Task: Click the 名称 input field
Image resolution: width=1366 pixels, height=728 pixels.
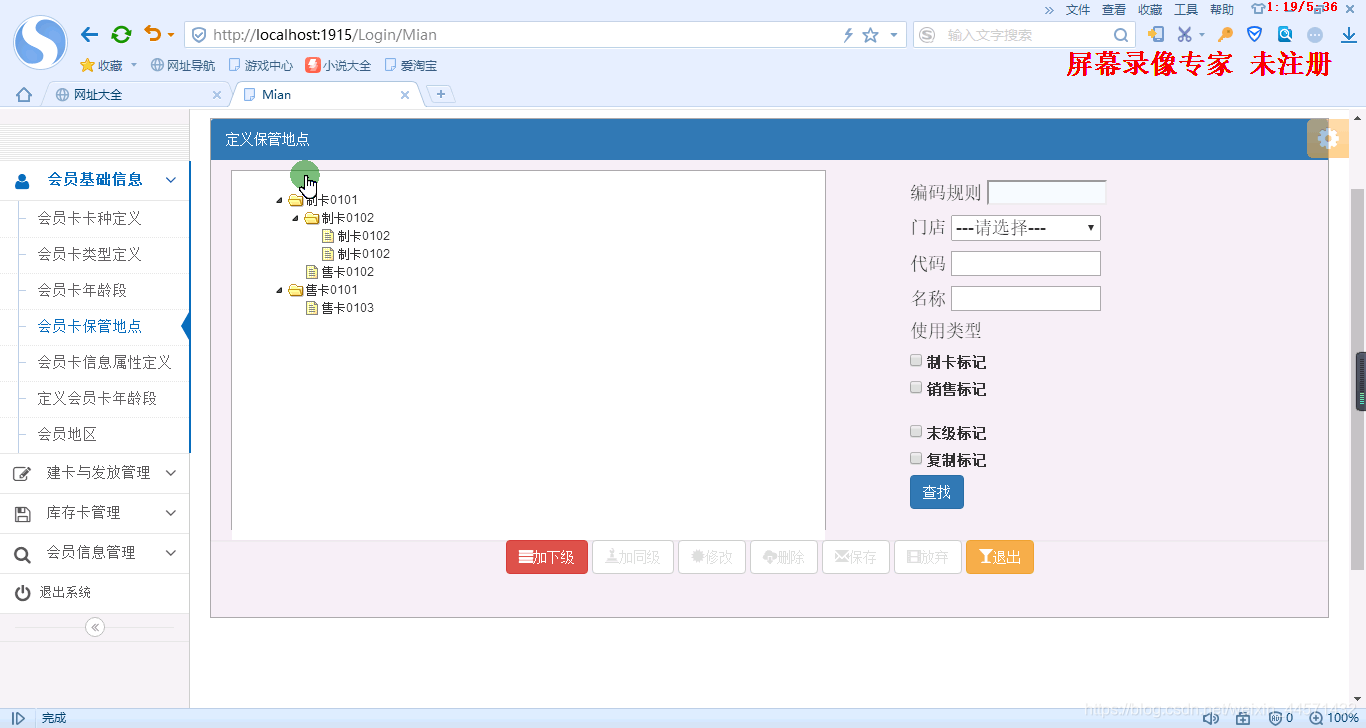Action: 1026,299
